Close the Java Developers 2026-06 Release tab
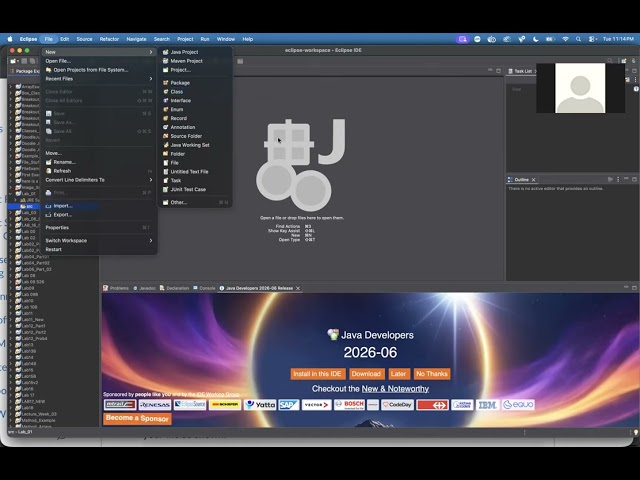640x480 pixels. pyautogui.click(x=298, y=288)
